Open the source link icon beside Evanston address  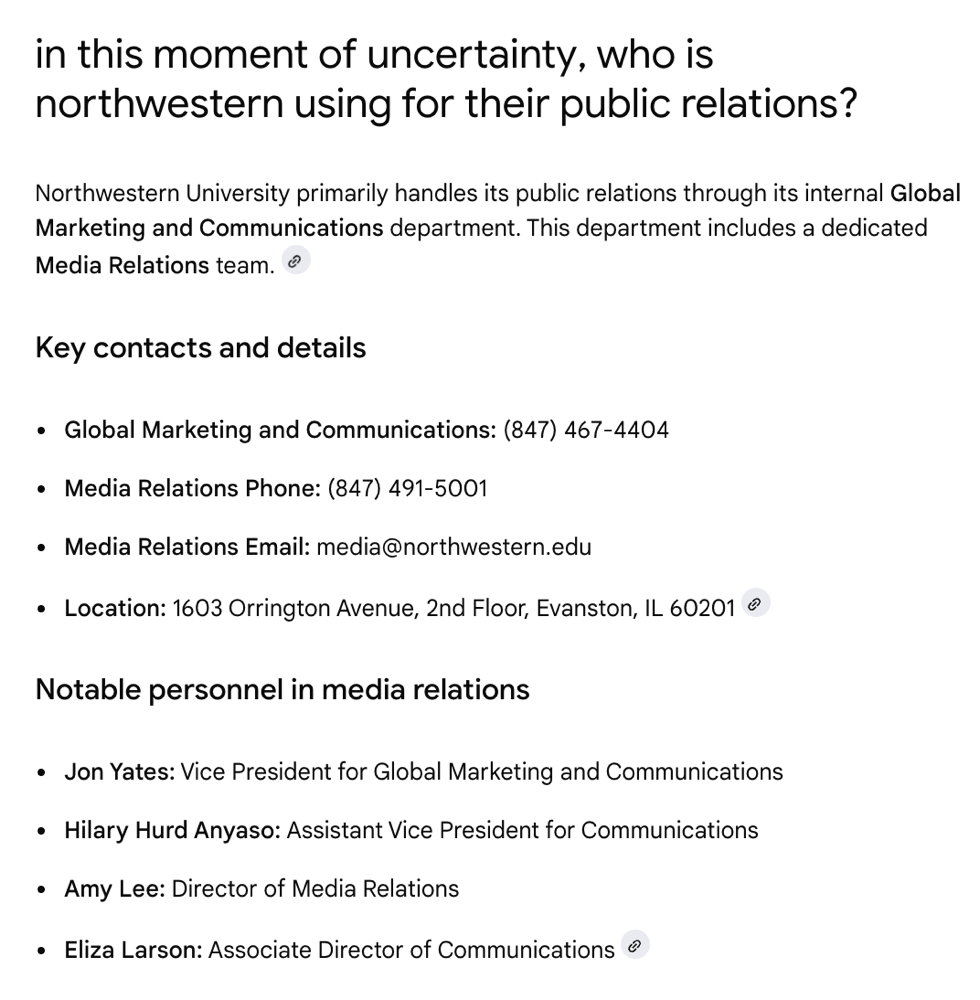click(x=756, y=604)
